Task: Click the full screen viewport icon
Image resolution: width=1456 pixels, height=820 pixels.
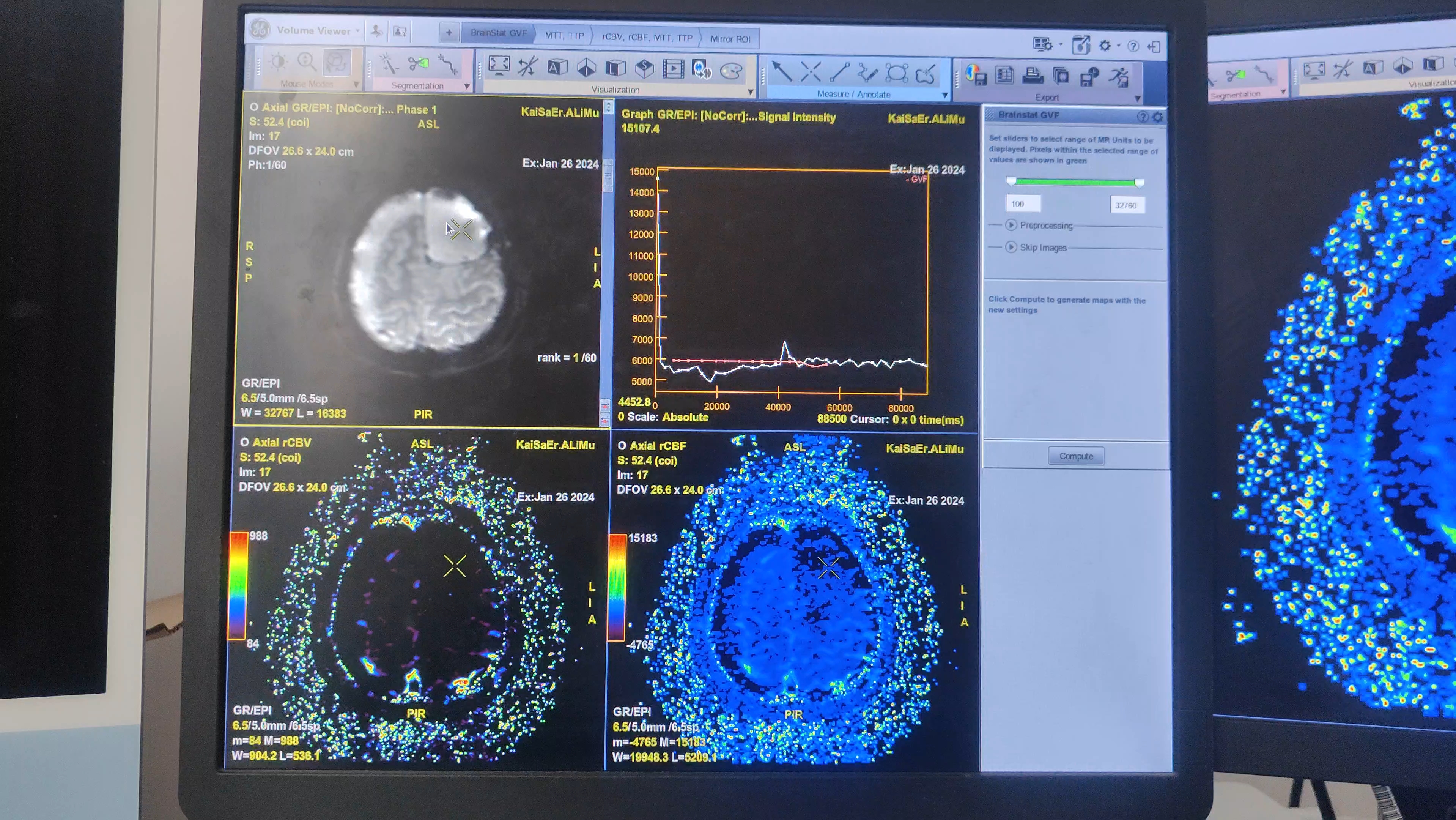Action: [499, 66]
